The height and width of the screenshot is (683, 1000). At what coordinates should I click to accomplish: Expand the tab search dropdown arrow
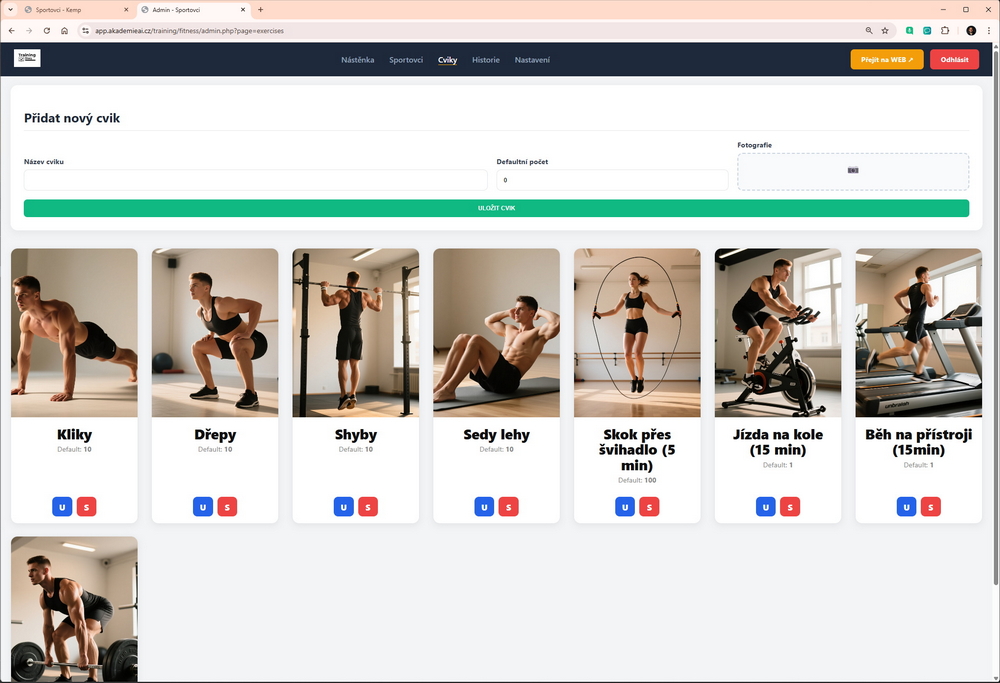click(x=10, y=9)
